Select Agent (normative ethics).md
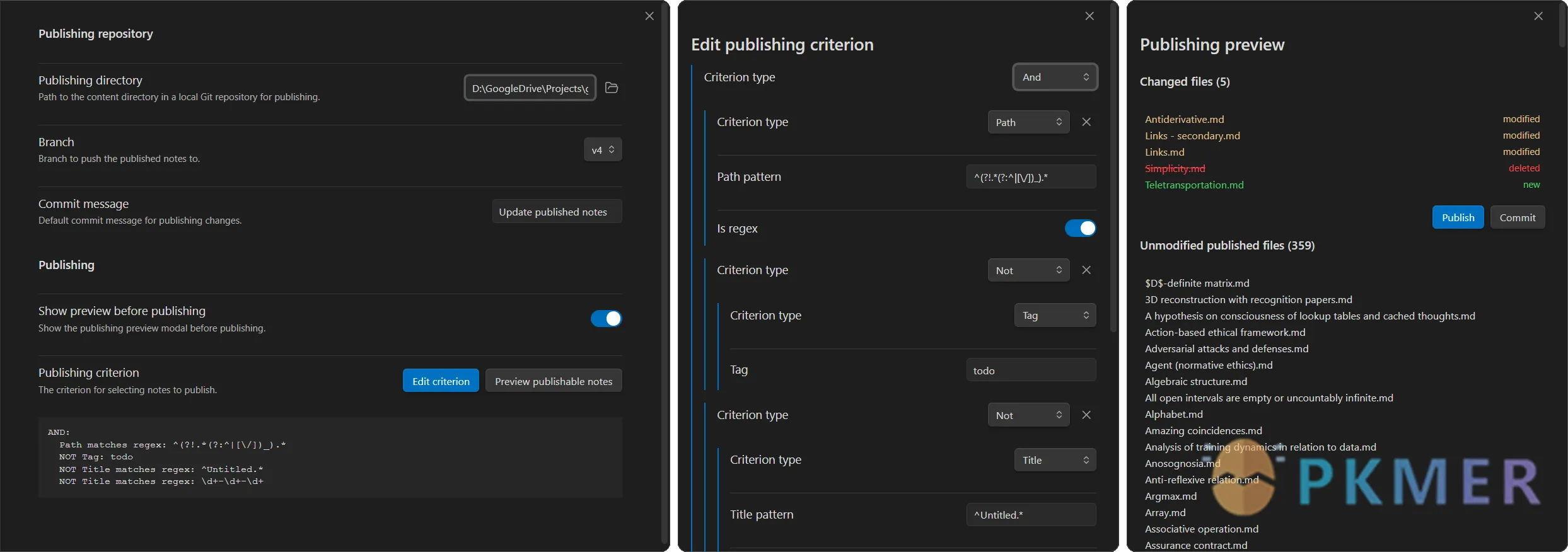The width and height of the screenshot is (1568, 552). [x=1209, y=365]
